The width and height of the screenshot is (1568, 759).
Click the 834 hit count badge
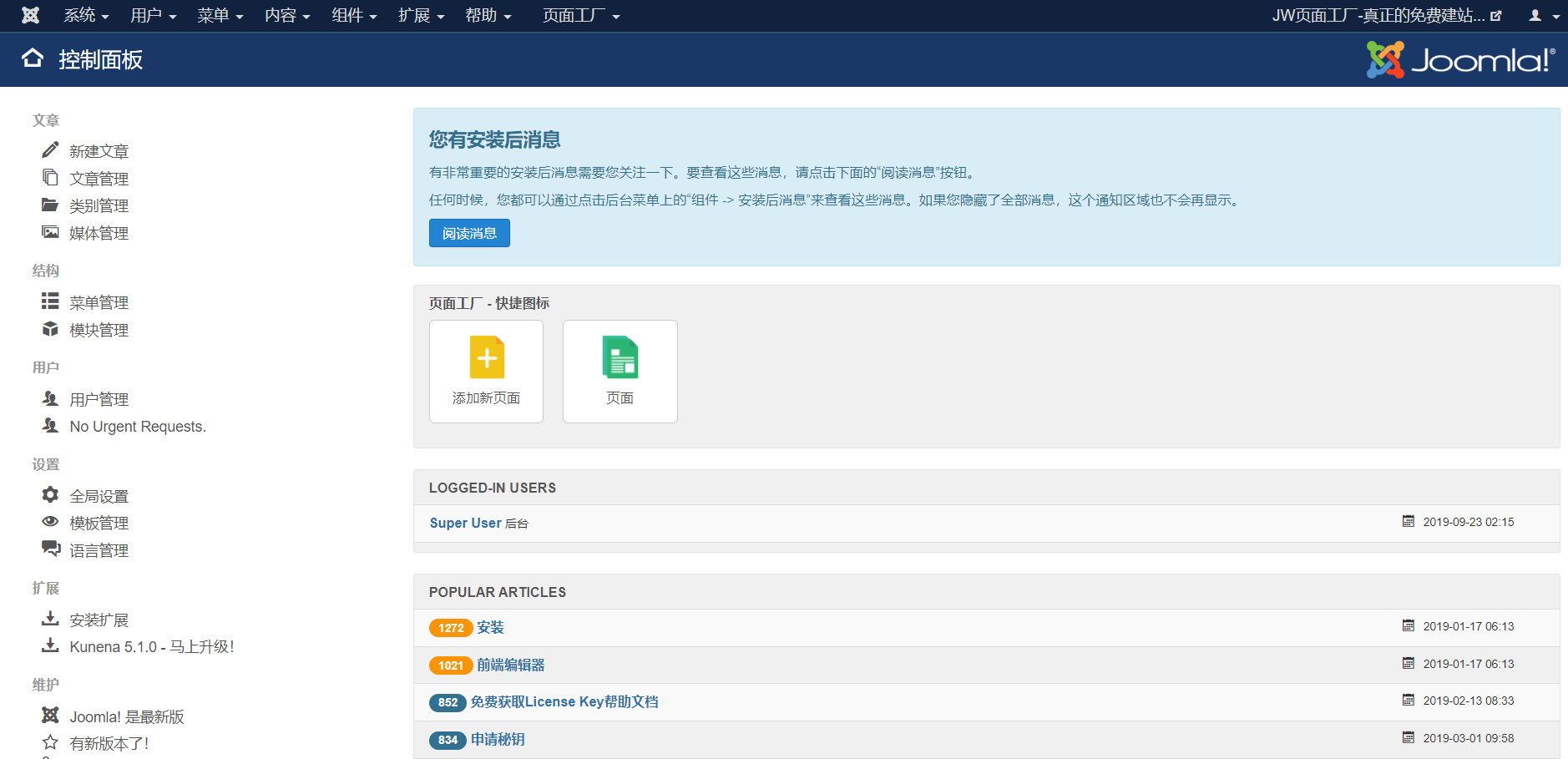[x=448, y=740]
